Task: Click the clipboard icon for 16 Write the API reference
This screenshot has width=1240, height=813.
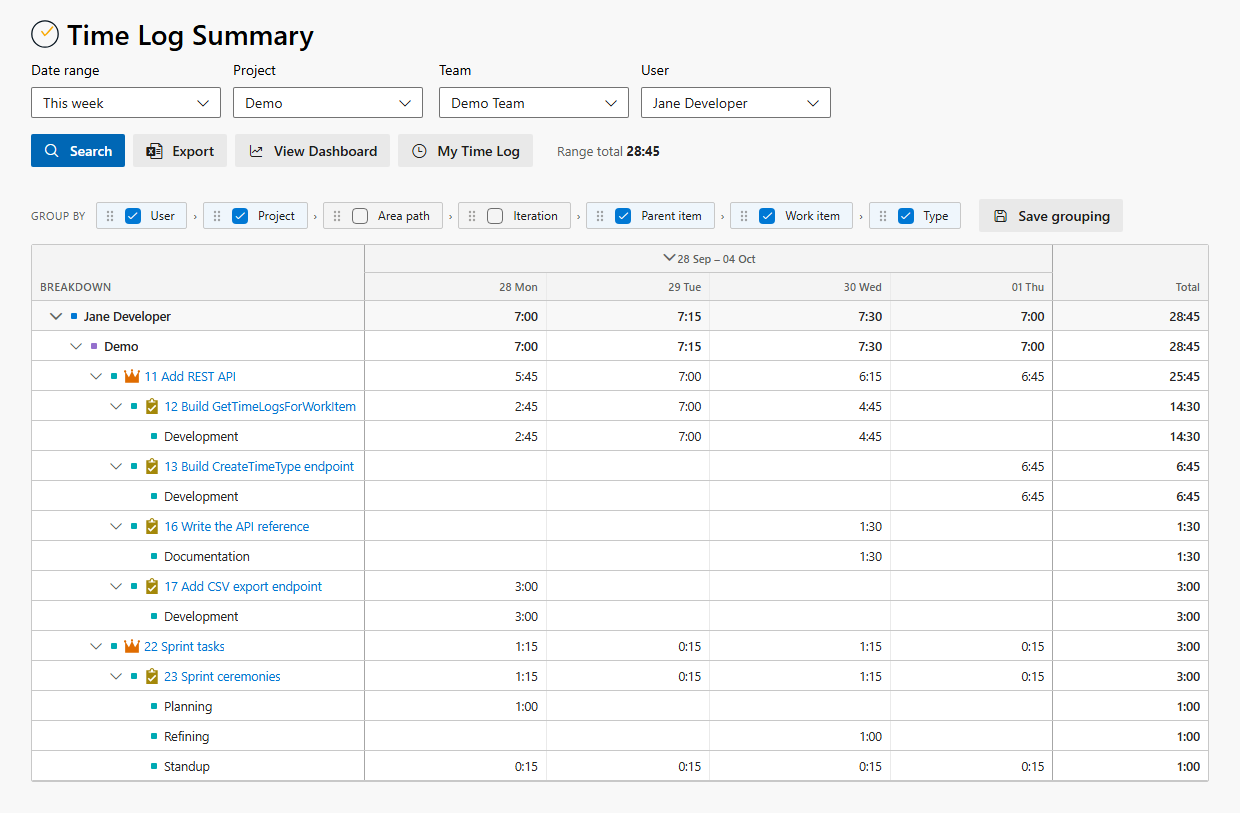Action: tap(152, 527)
